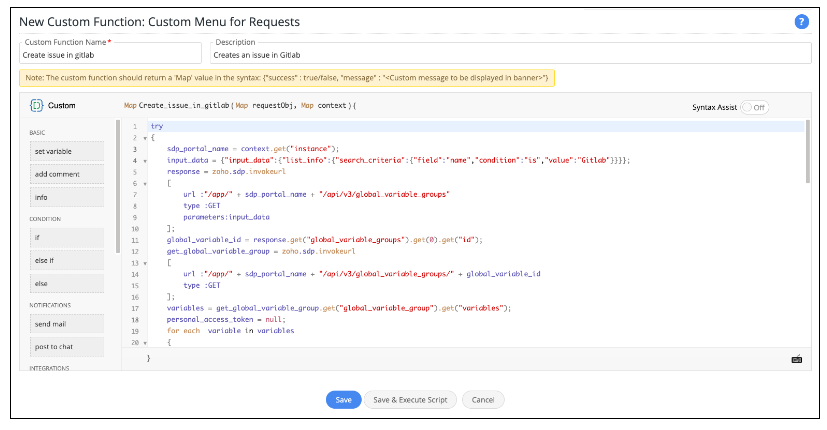Click the Custom Function Name field
Viewport: 827px width, 430px height.
pos(110,55)
